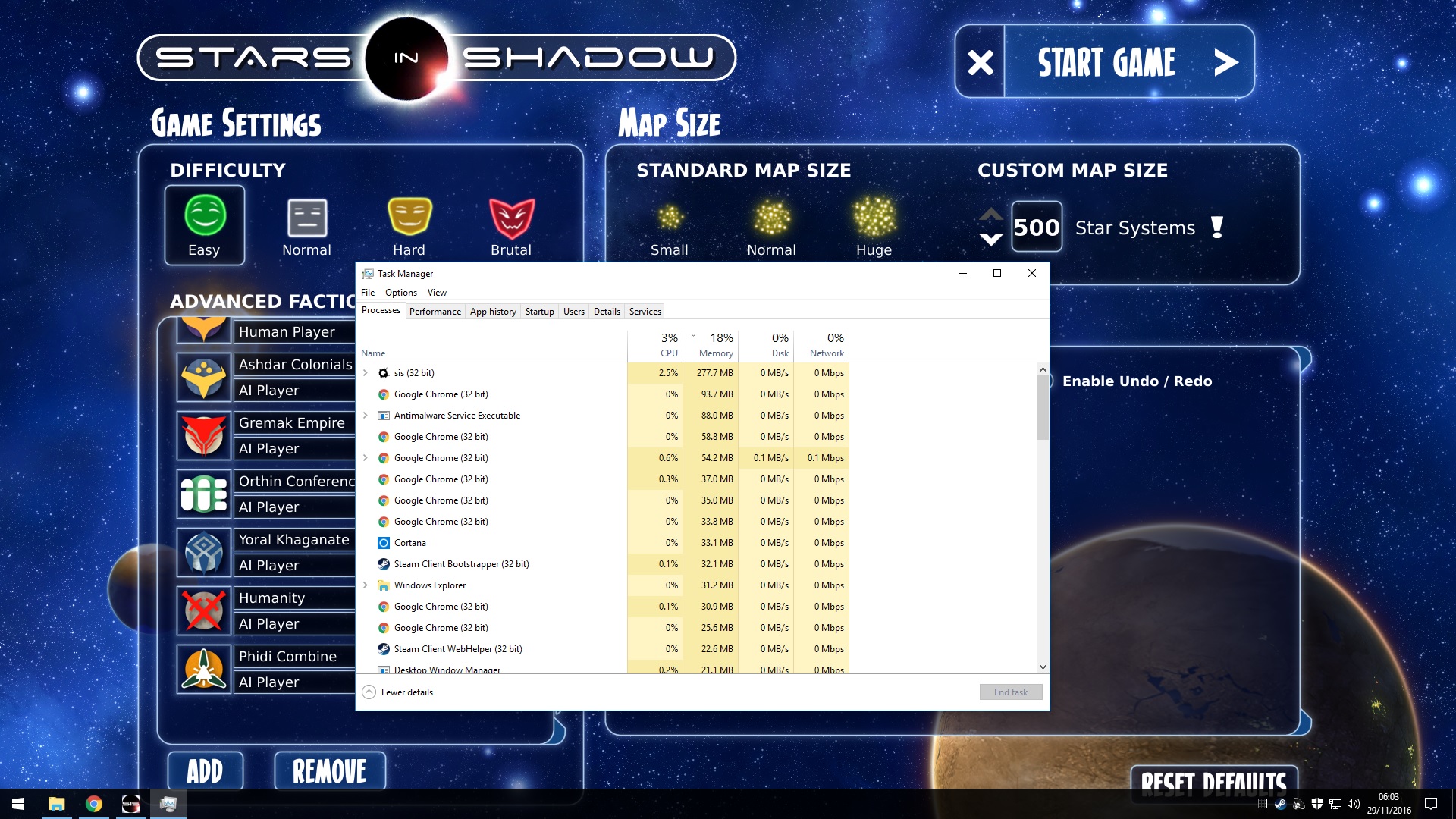Click the Task Manager vertical scrollbar thumb
The image size is (1456, 819).
click(x=1043, y=407)
